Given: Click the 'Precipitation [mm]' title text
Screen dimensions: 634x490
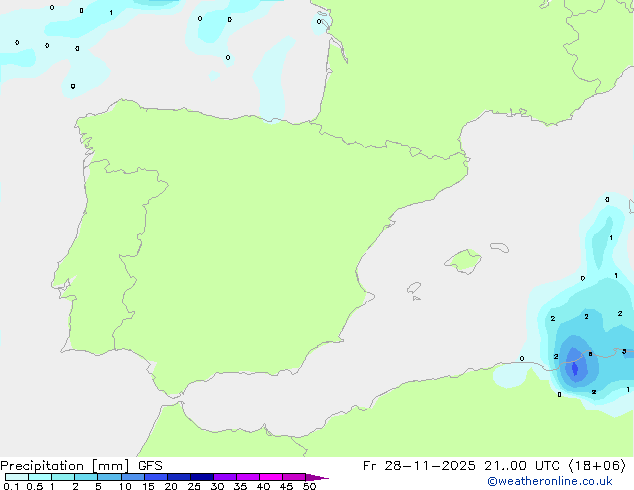Looking at the screenshot, I should 65,466.
